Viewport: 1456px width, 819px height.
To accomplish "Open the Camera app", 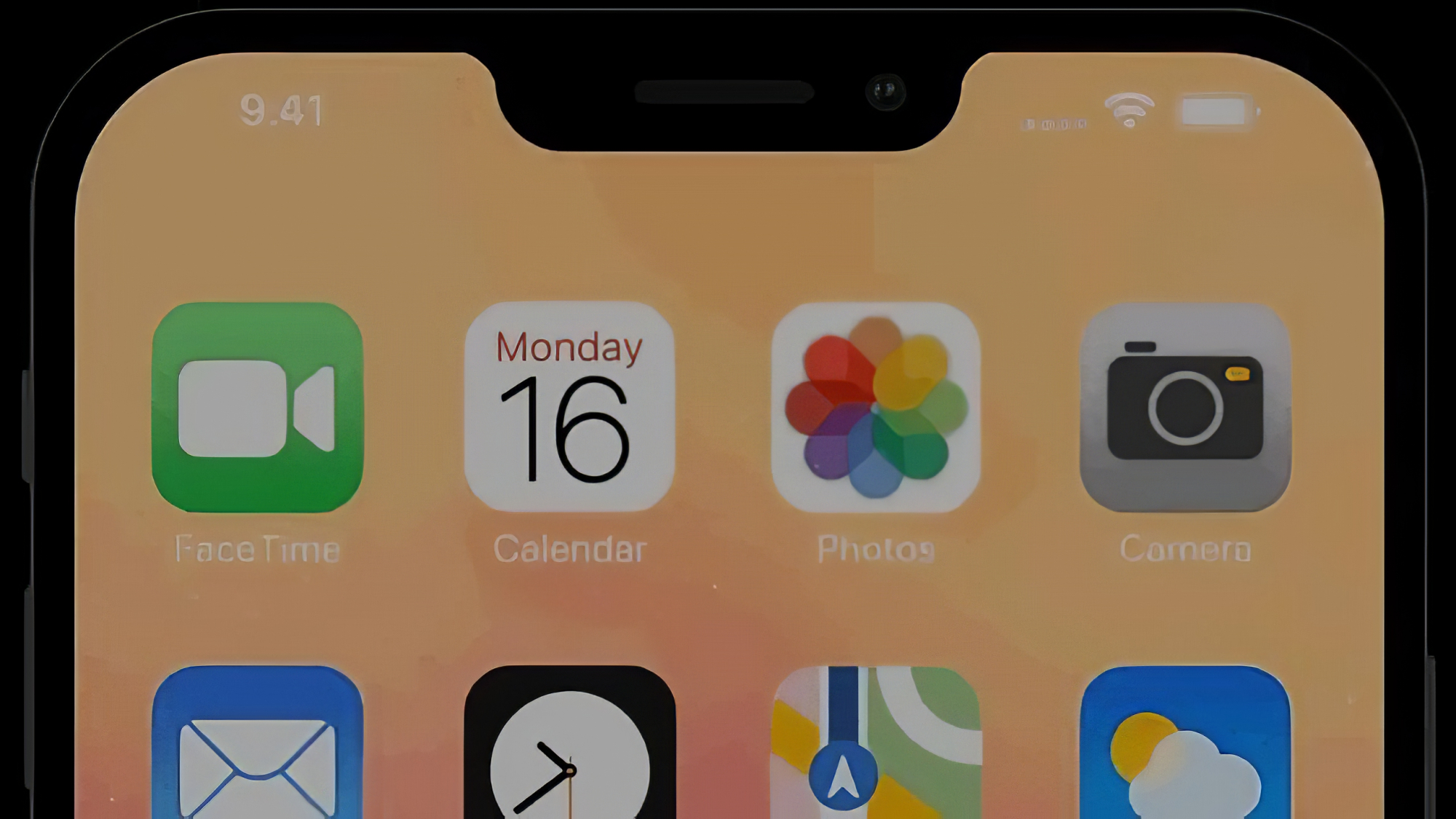I will tap(1183, 406).
